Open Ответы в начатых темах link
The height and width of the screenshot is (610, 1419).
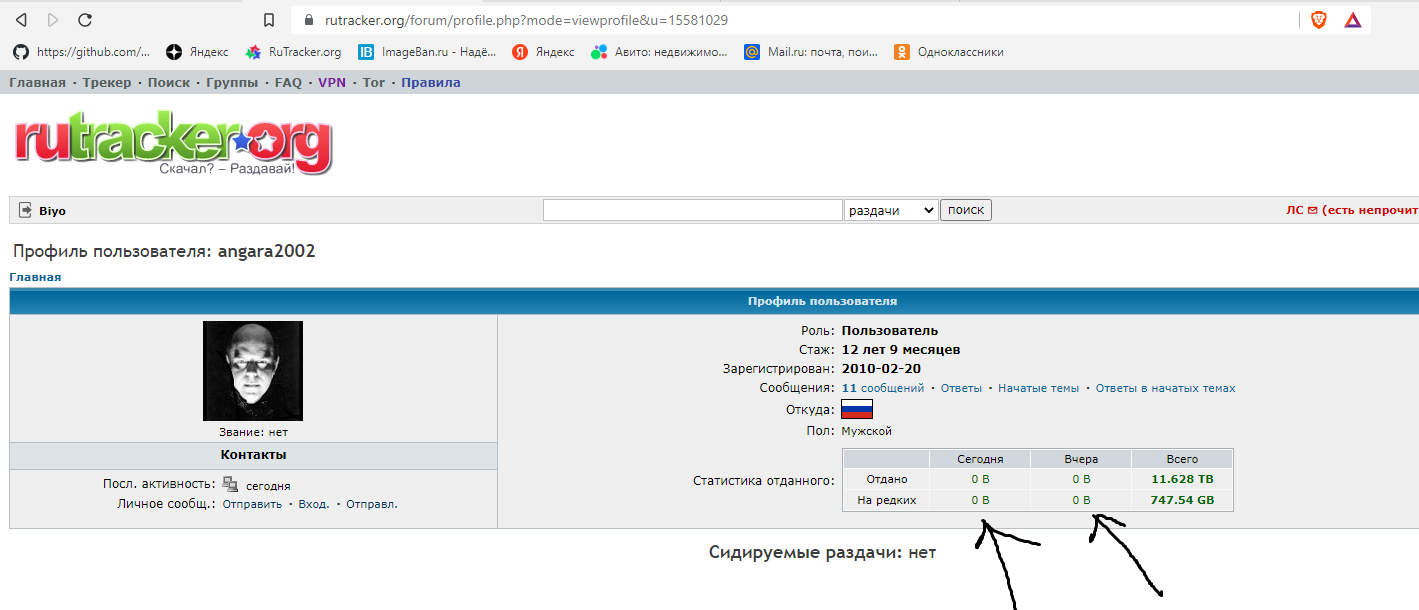(1165, 388)
